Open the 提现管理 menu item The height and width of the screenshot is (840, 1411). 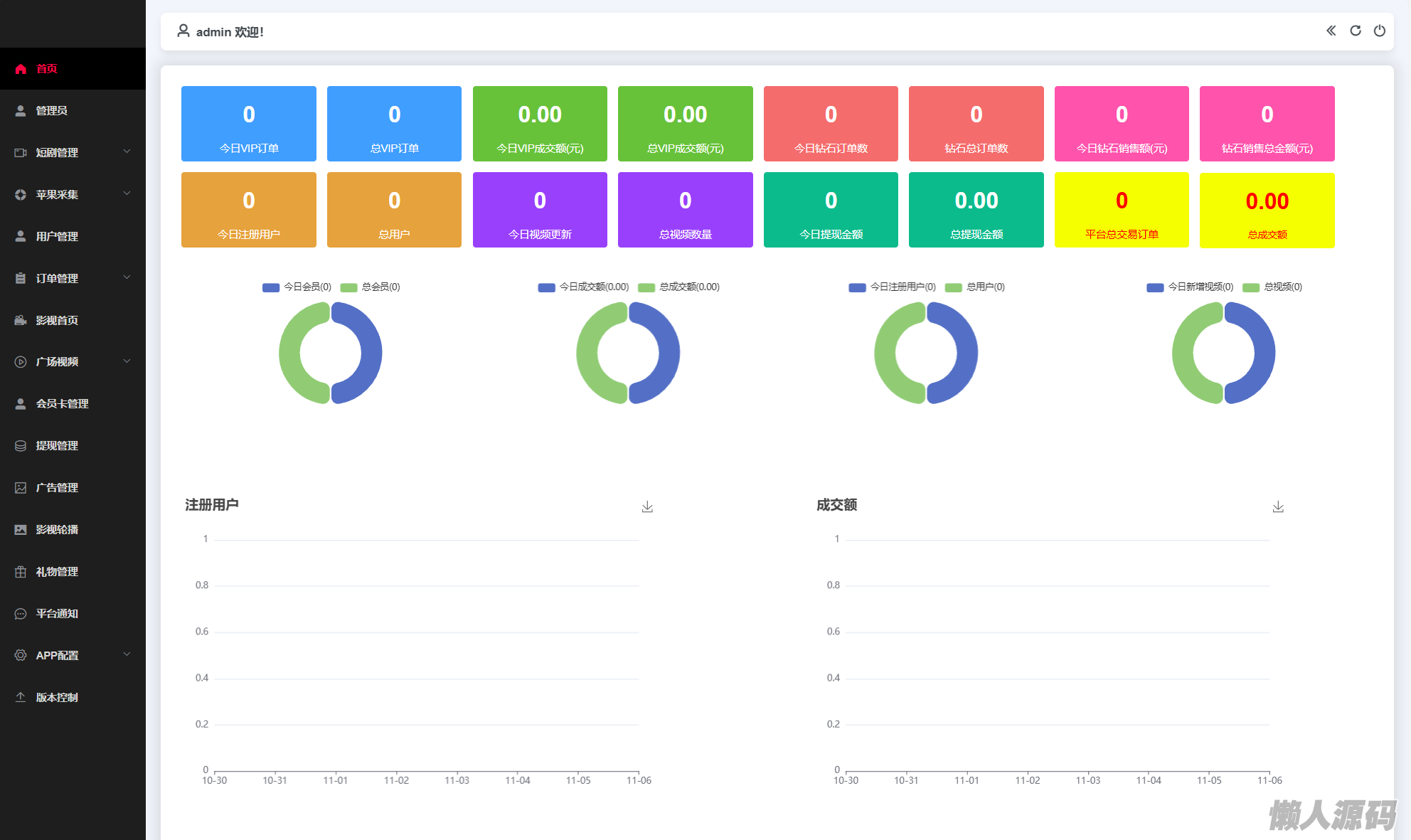(x=57, y=445)
